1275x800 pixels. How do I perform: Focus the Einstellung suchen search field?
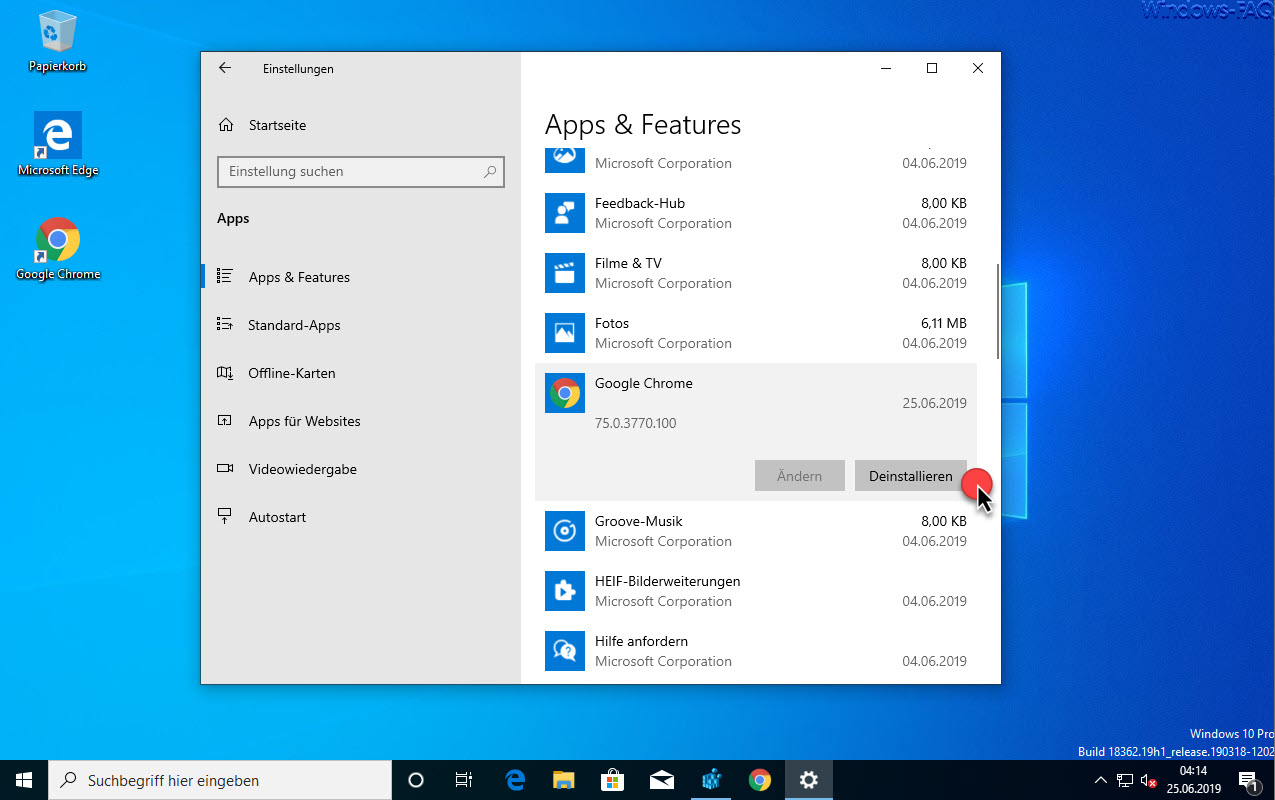click(x=361, y=171)
